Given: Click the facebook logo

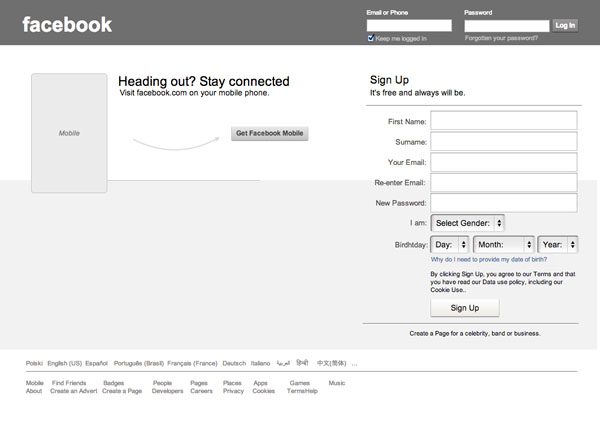Looking at the screenshot, I should tap(67, 25).
